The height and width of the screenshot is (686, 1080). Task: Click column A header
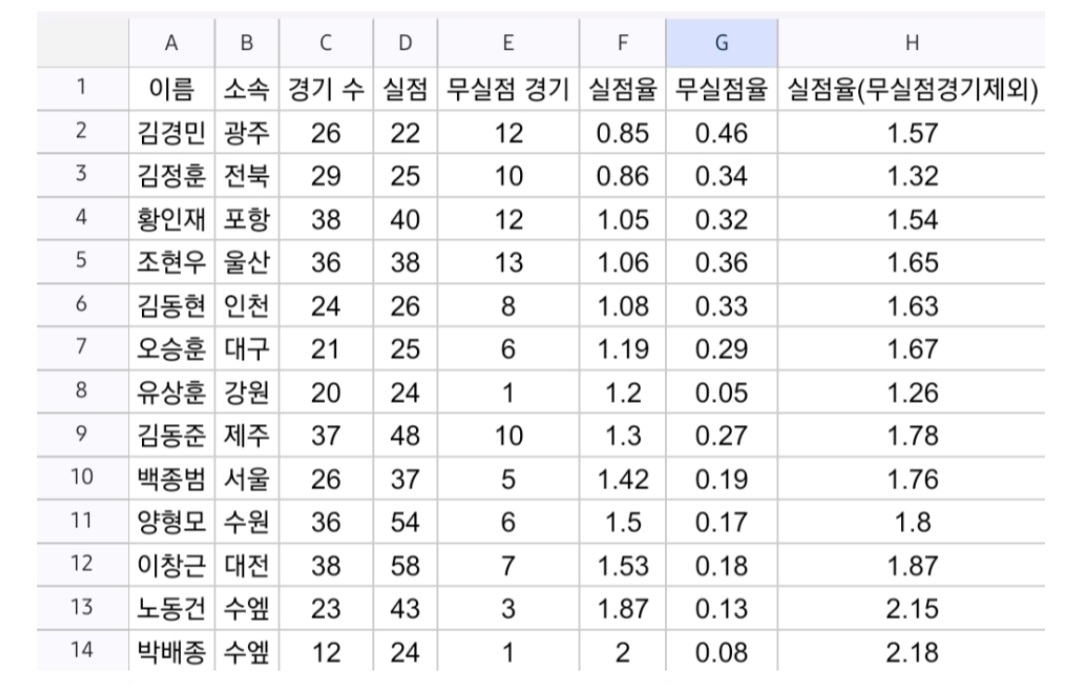click(x=171, y=43)
